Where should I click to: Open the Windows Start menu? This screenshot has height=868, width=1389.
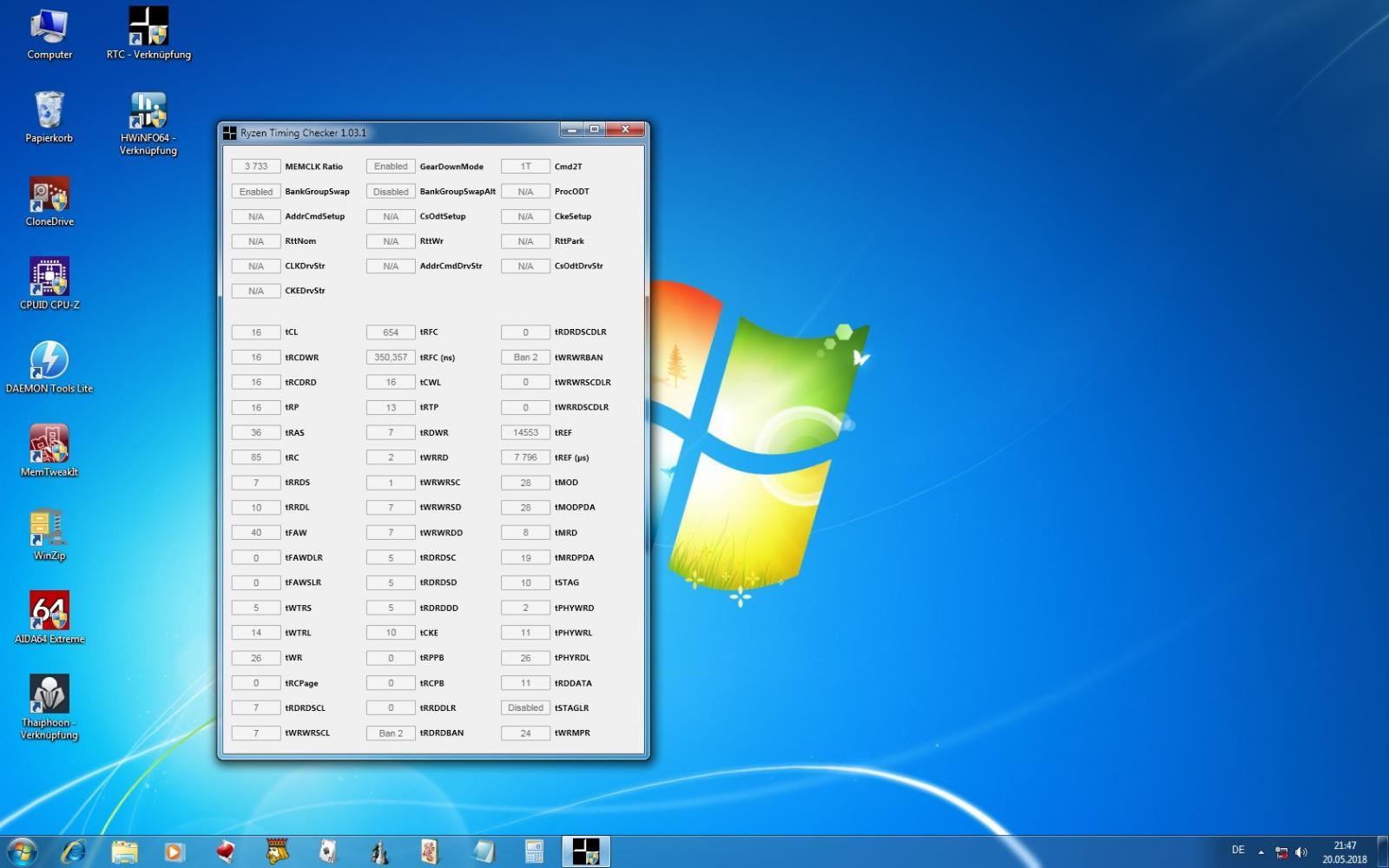[x=22, y=852]
